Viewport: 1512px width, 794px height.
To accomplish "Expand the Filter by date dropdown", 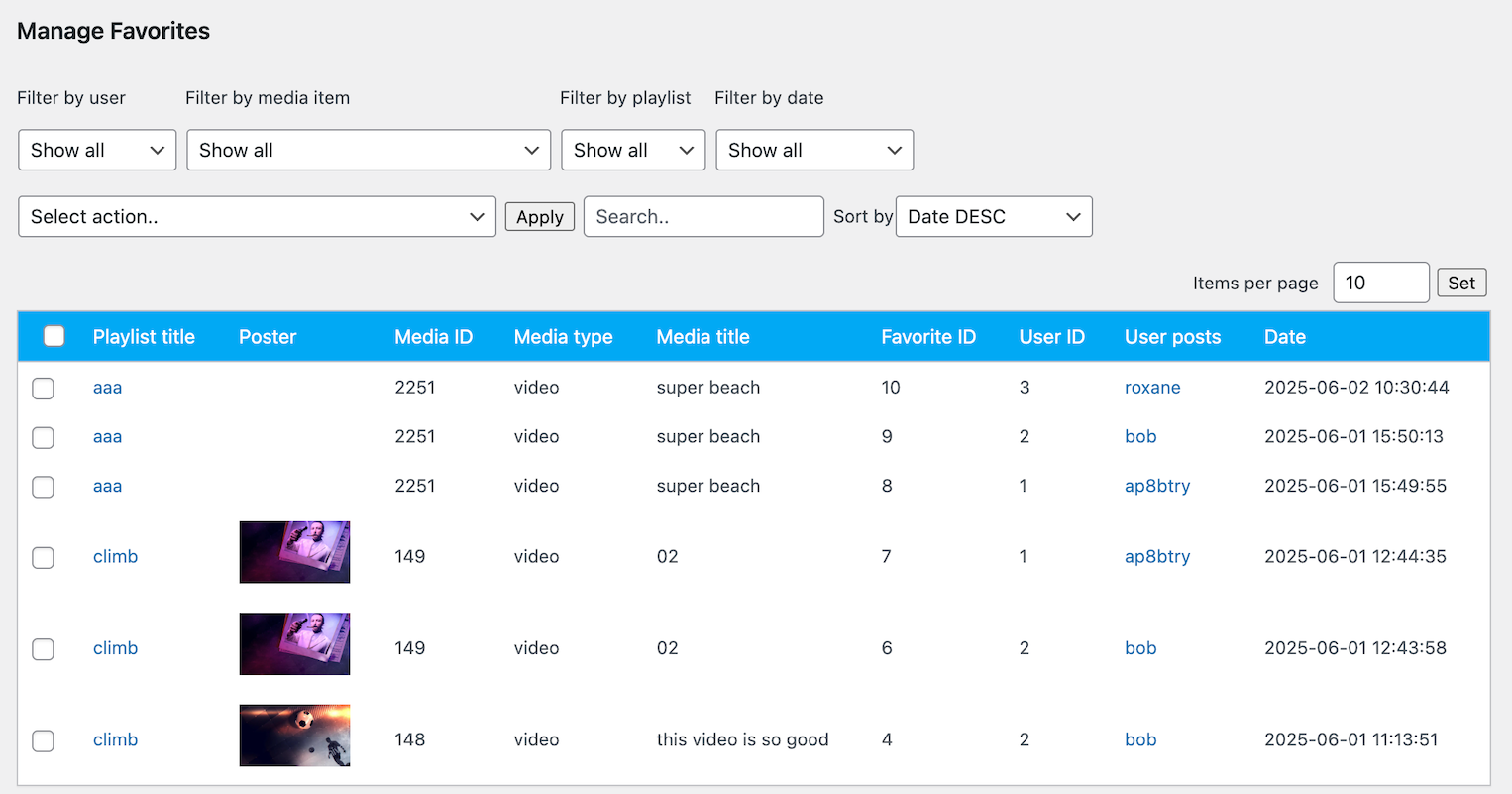I will pyautogui.click(x=813, y=150).
